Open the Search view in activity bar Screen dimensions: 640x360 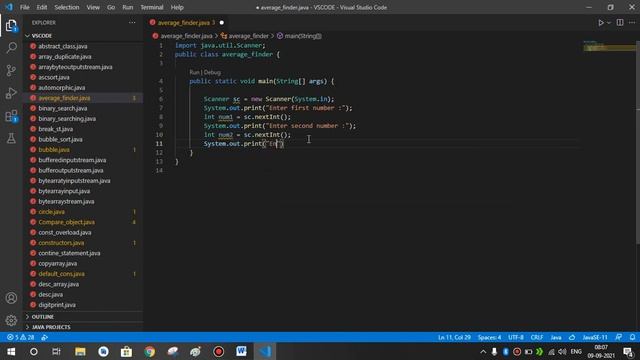pyautogui.click(x=11, y=48)
